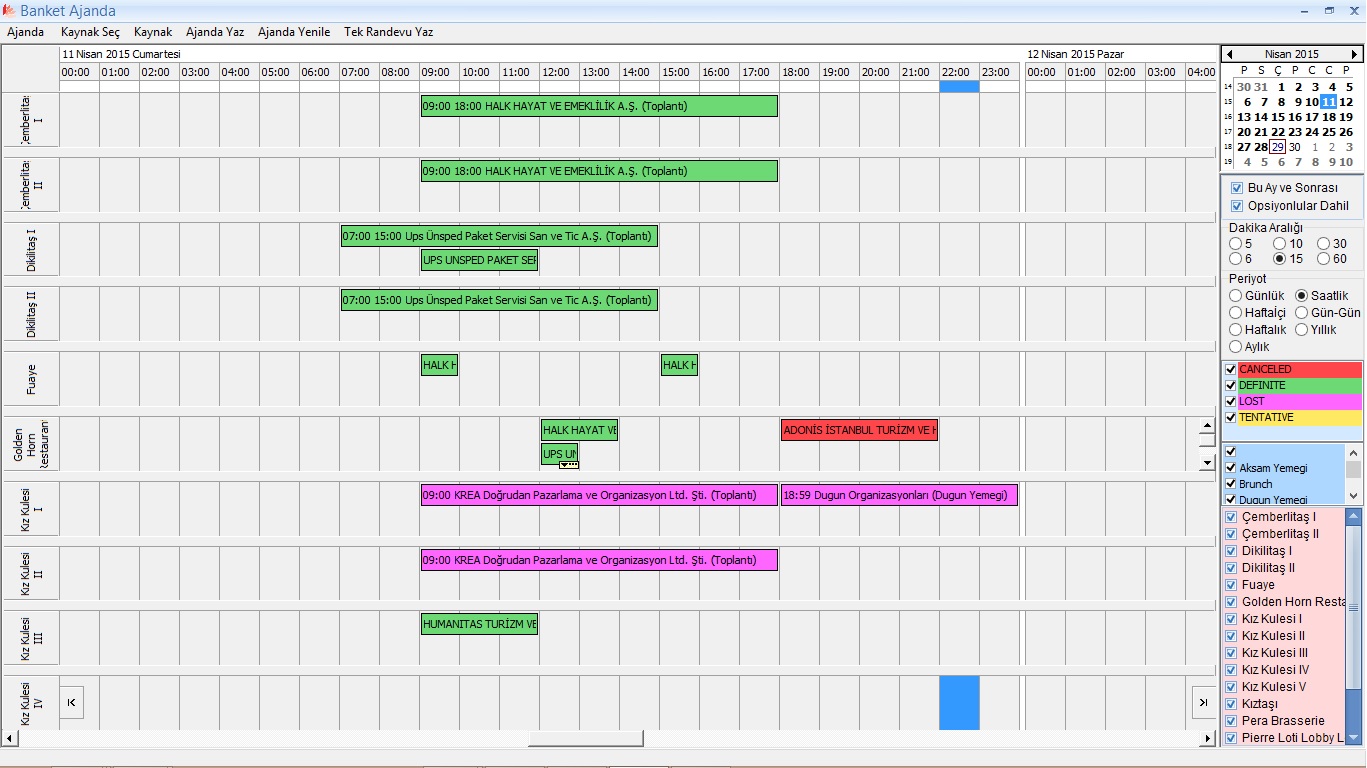Image resolution: width=1367 pixels, height=768 pixels.
Task: Go to previous month in calendar
Action: [x=1229, y=54]
